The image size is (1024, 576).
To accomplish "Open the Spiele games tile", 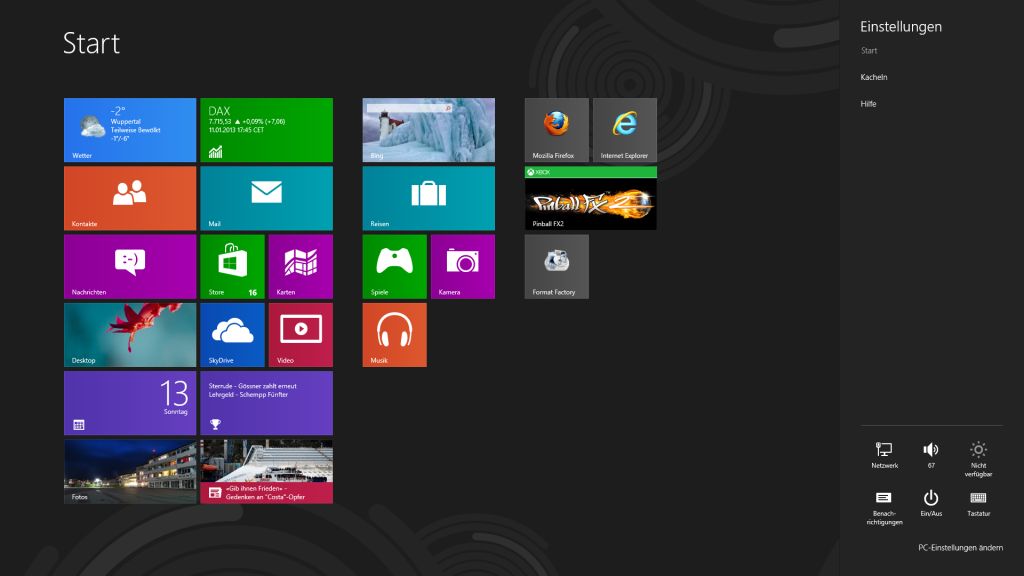I will click(394, 266).
